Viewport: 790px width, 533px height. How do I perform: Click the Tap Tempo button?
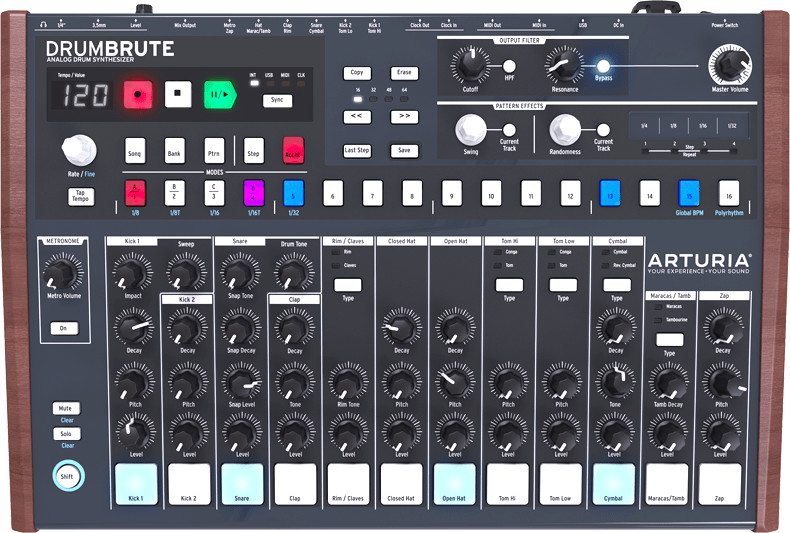(81, 196)
